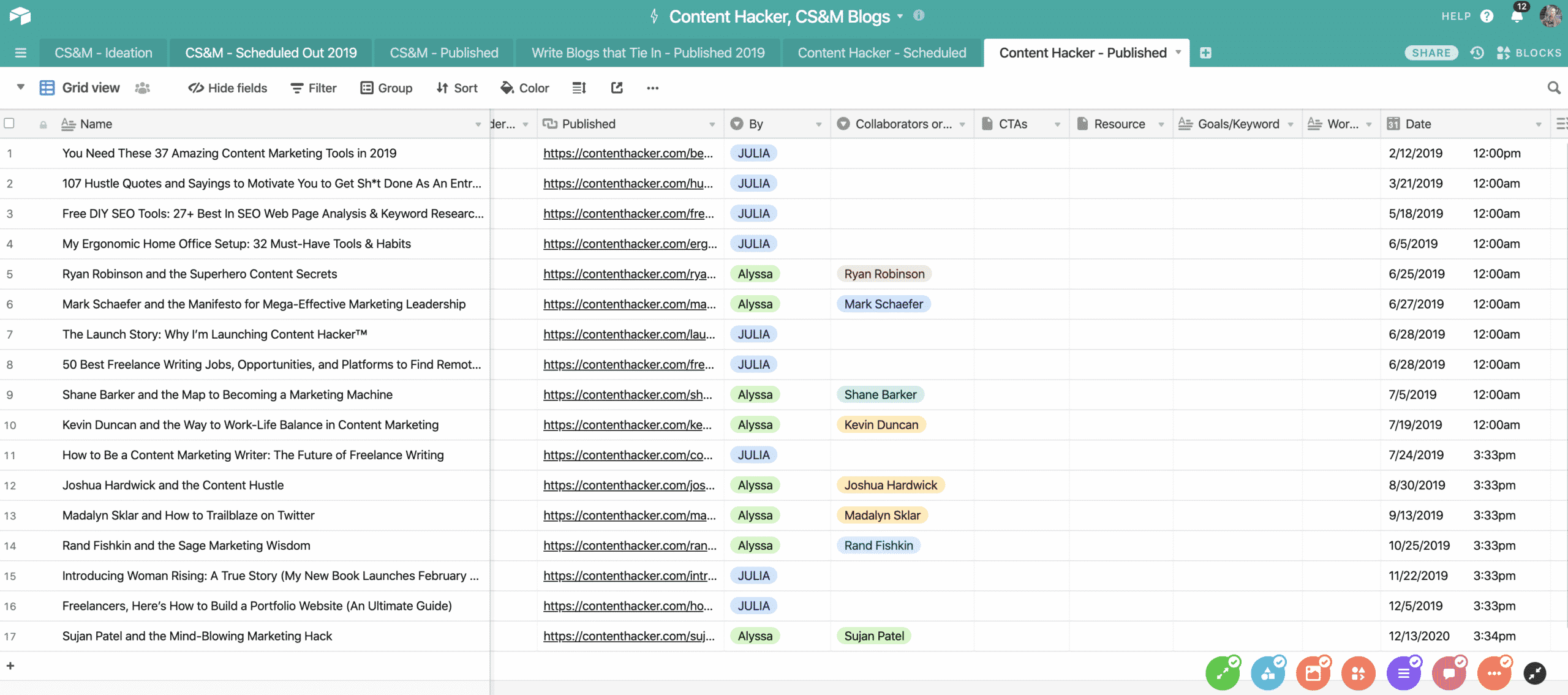This screenshot has width=1568, height=695.
Task: Click the blue shapes circle button
Action: [x=1268, y=673]
